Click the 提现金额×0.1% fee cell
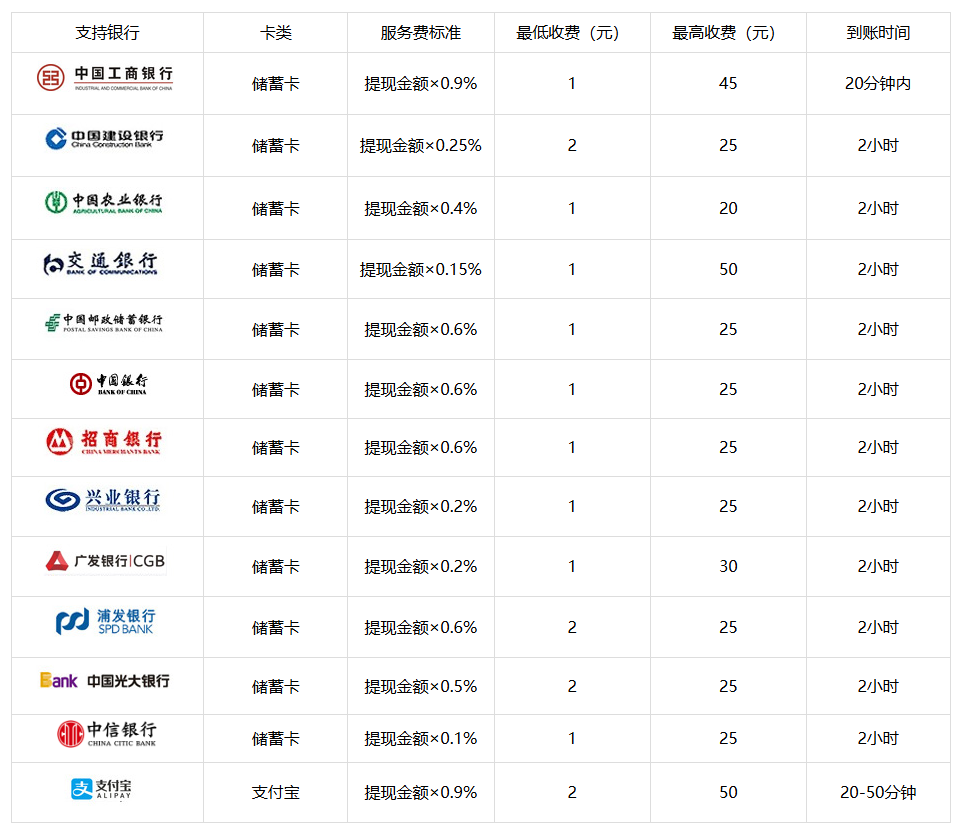This screenshot has width=964, height=837. (421, 739)
